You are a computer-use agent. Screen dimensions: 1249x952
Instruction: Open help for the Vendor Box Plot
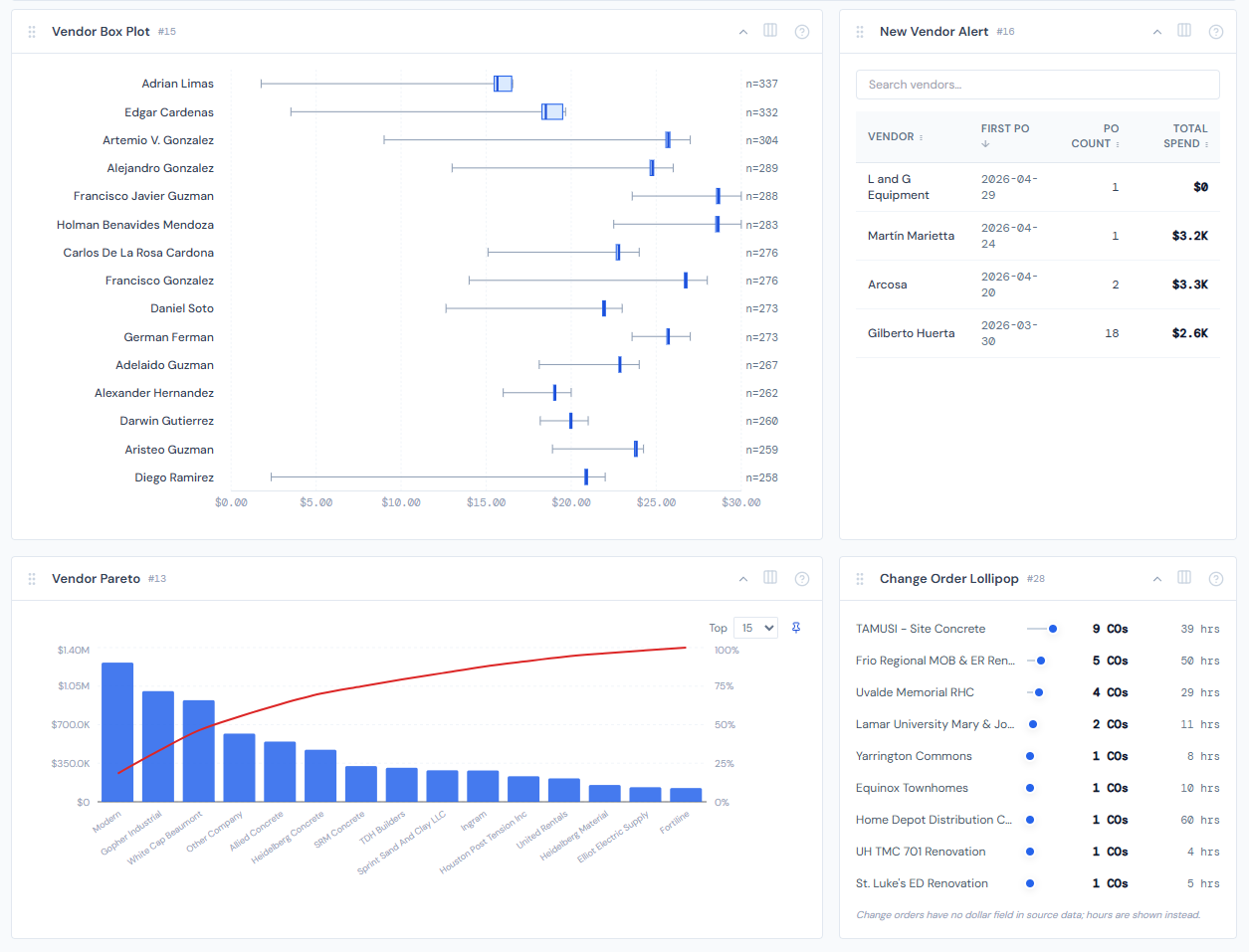[802, 31]
